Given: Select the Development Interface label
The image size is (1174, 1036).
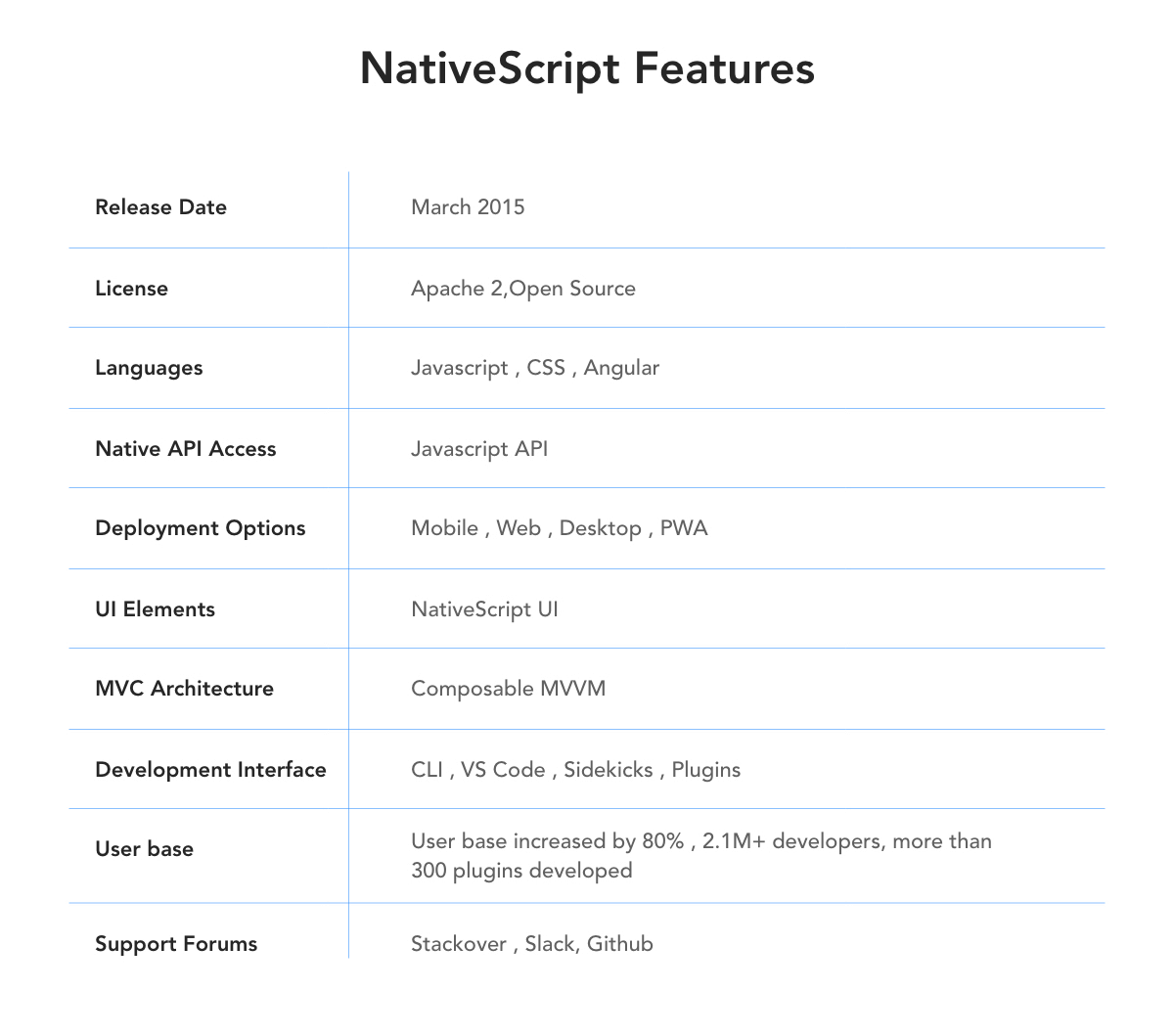Looking at the screenshot, I should (x=210, y=770).
